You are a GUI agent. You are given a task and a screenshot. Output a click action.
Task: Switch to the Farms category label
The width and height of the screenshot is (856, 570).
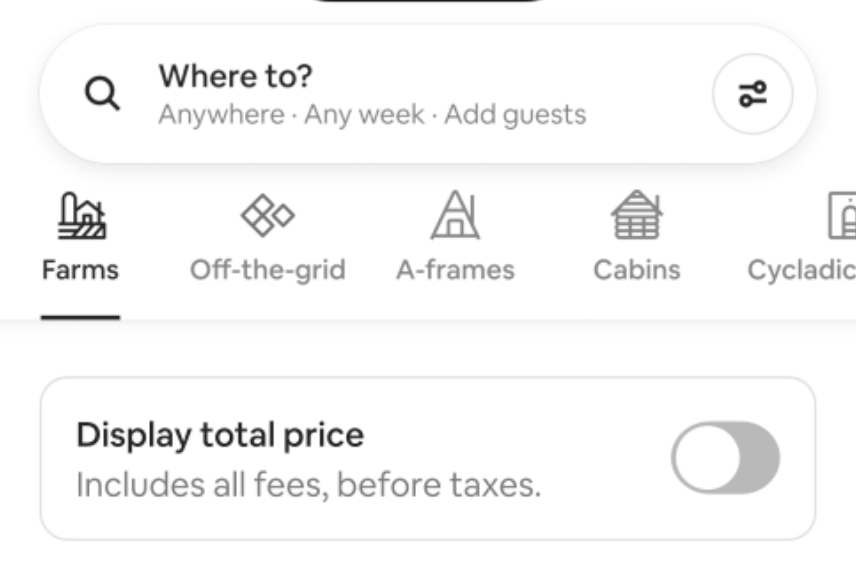(80, 270)
